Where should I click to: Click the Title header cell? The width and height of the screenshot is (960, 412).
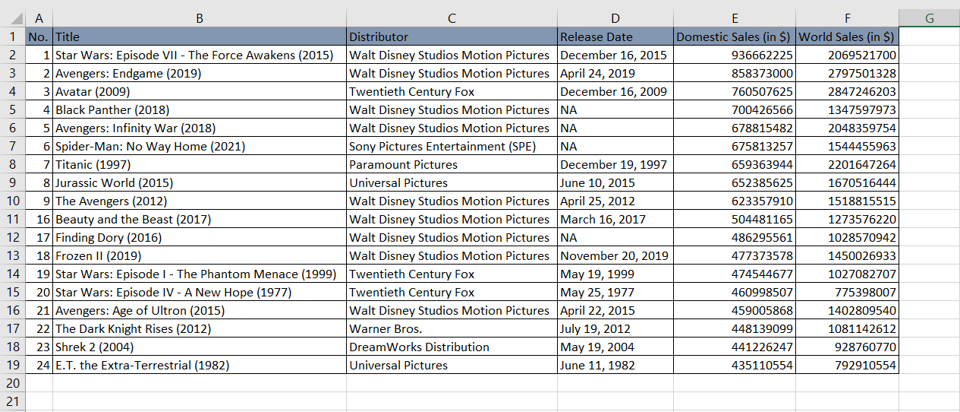tap(200, 37)
